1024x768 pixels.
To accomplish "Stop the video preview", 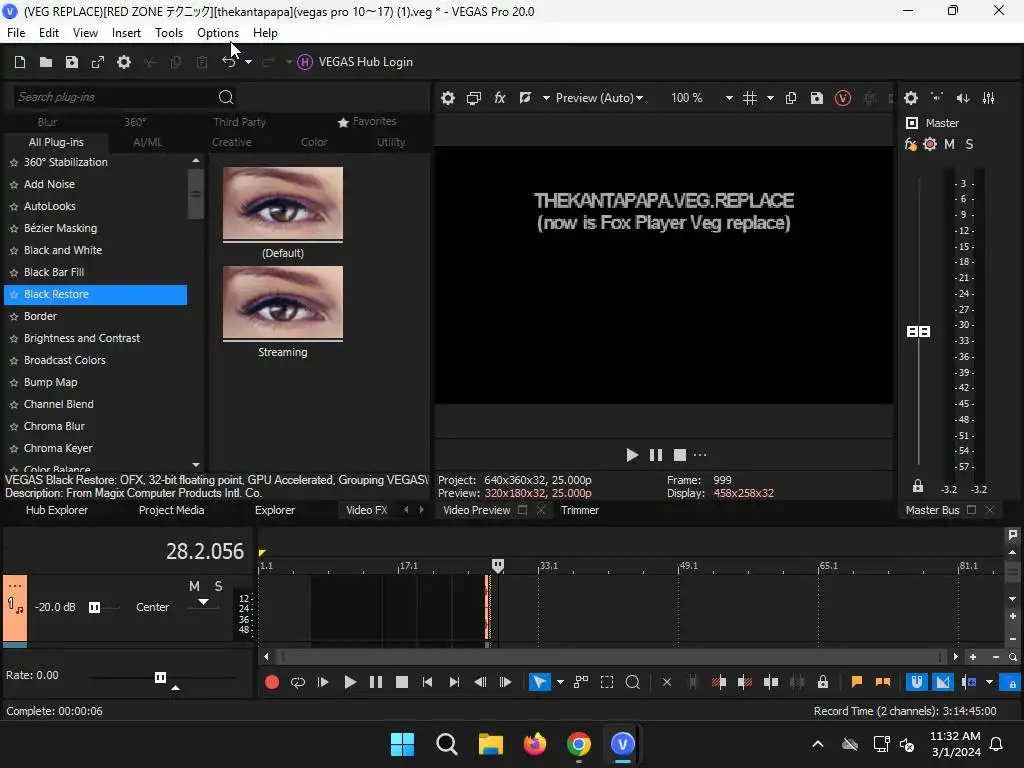I will tap(680, 455).
